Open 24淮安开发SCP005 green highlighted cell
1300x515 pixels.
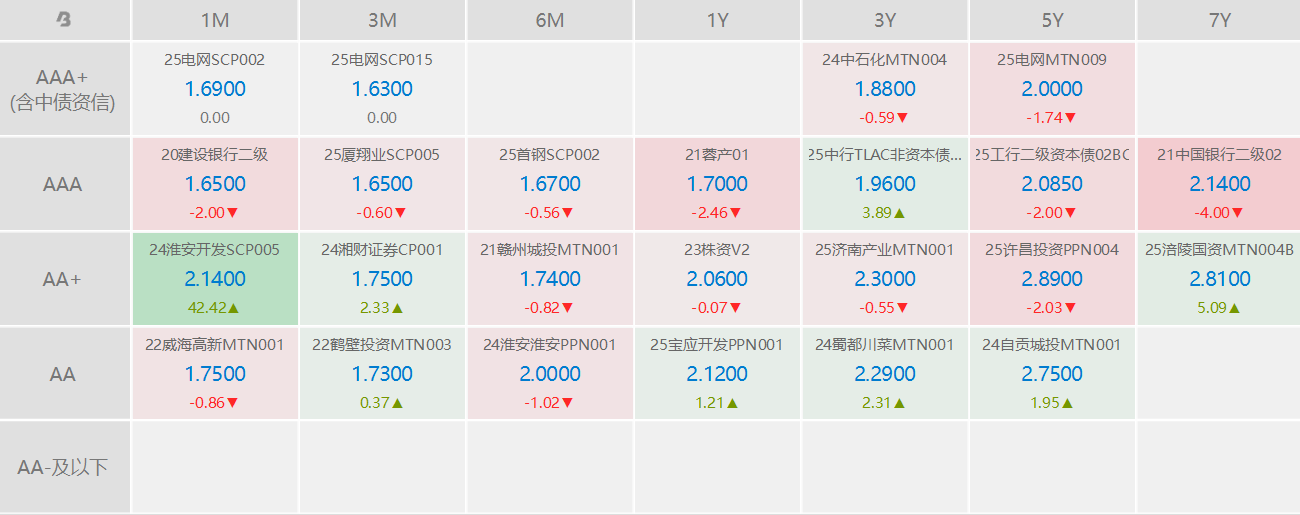tap(214, 279)
